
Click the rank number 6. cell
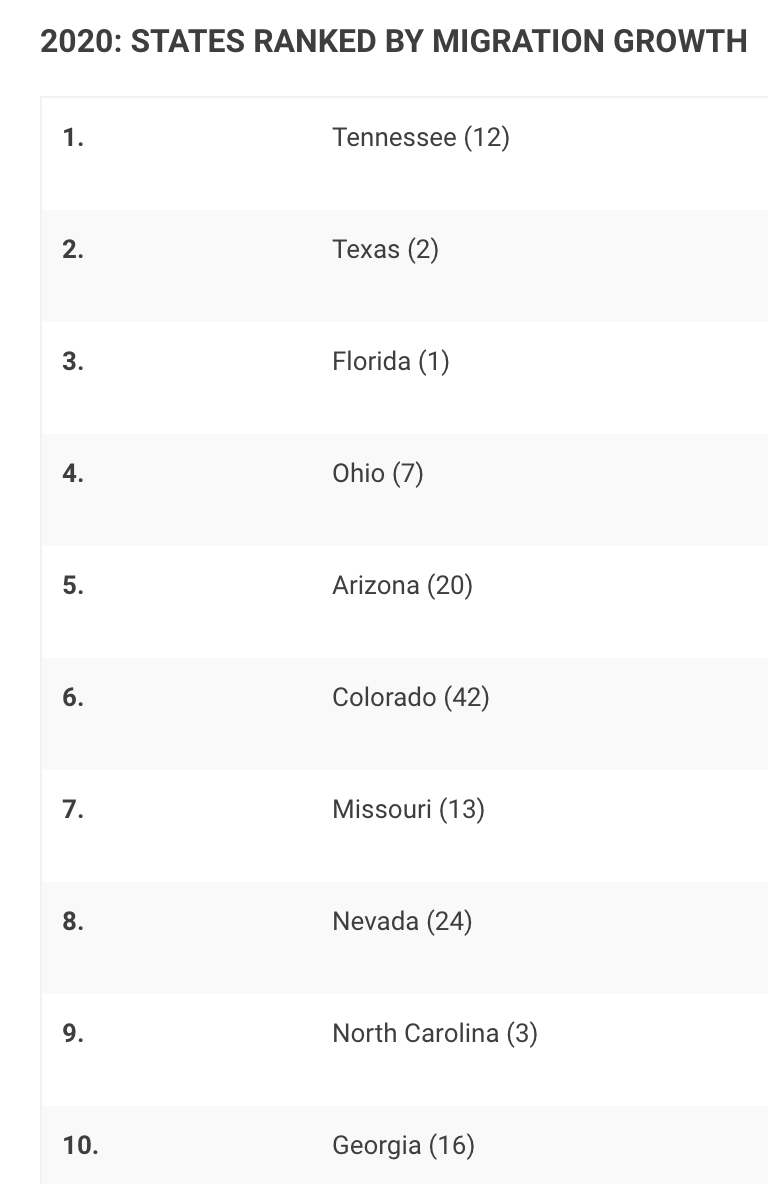pyautogui.click(x=73, y=697)
